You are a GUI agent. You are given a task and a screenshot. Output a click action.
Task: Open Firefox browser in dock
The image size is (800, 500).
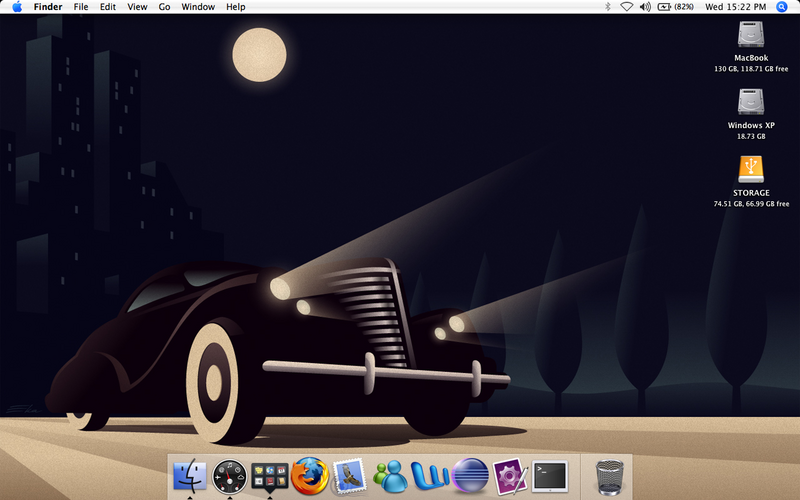tap(310, 475)
